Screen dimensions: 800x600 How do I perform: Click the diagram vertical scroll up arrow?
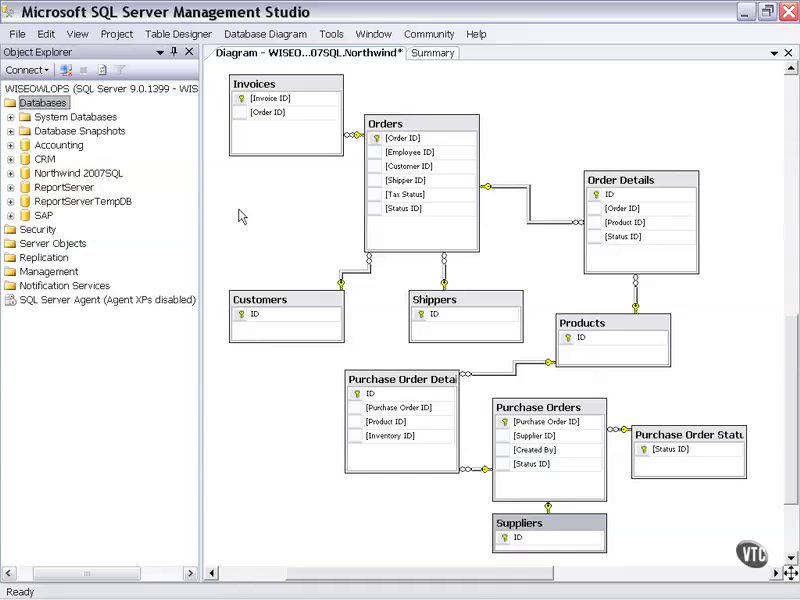pos(791,68)
